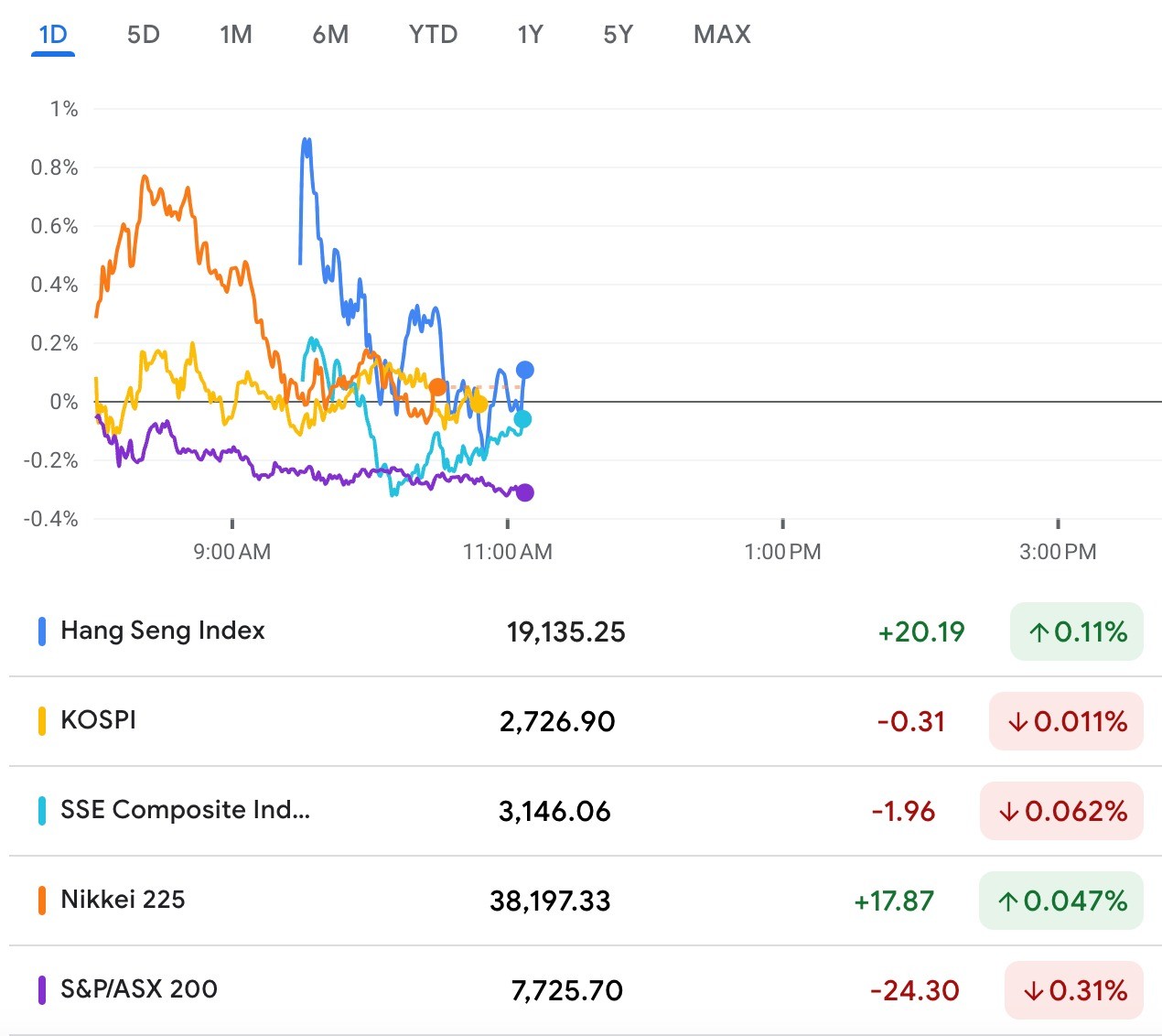Open the 5Y time range tab

point(619,35)
